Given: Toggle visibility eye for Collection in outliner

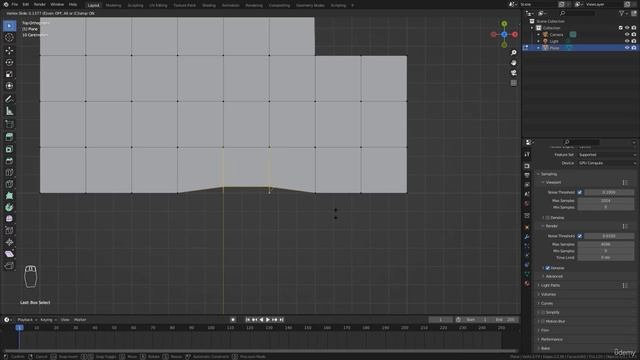Looking at the screenshot, I should click(627, 28).
